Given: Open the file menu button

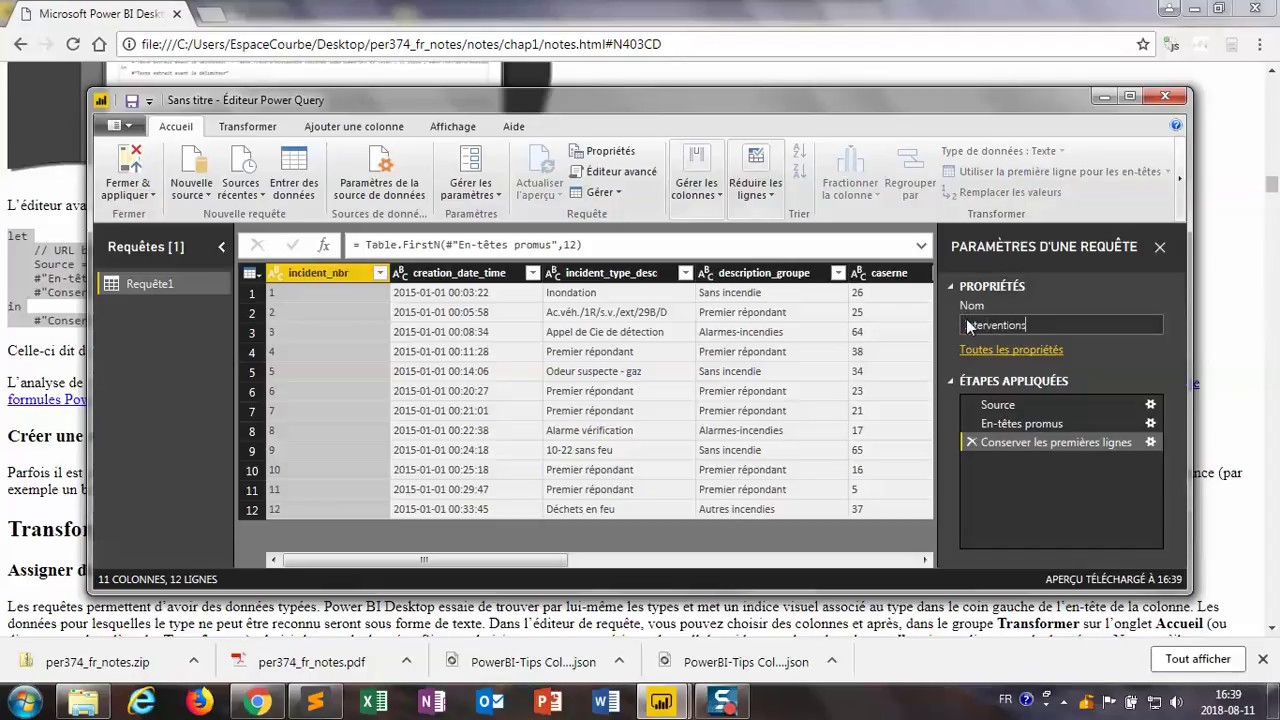Looking at the screenshot, I should 118,126.
